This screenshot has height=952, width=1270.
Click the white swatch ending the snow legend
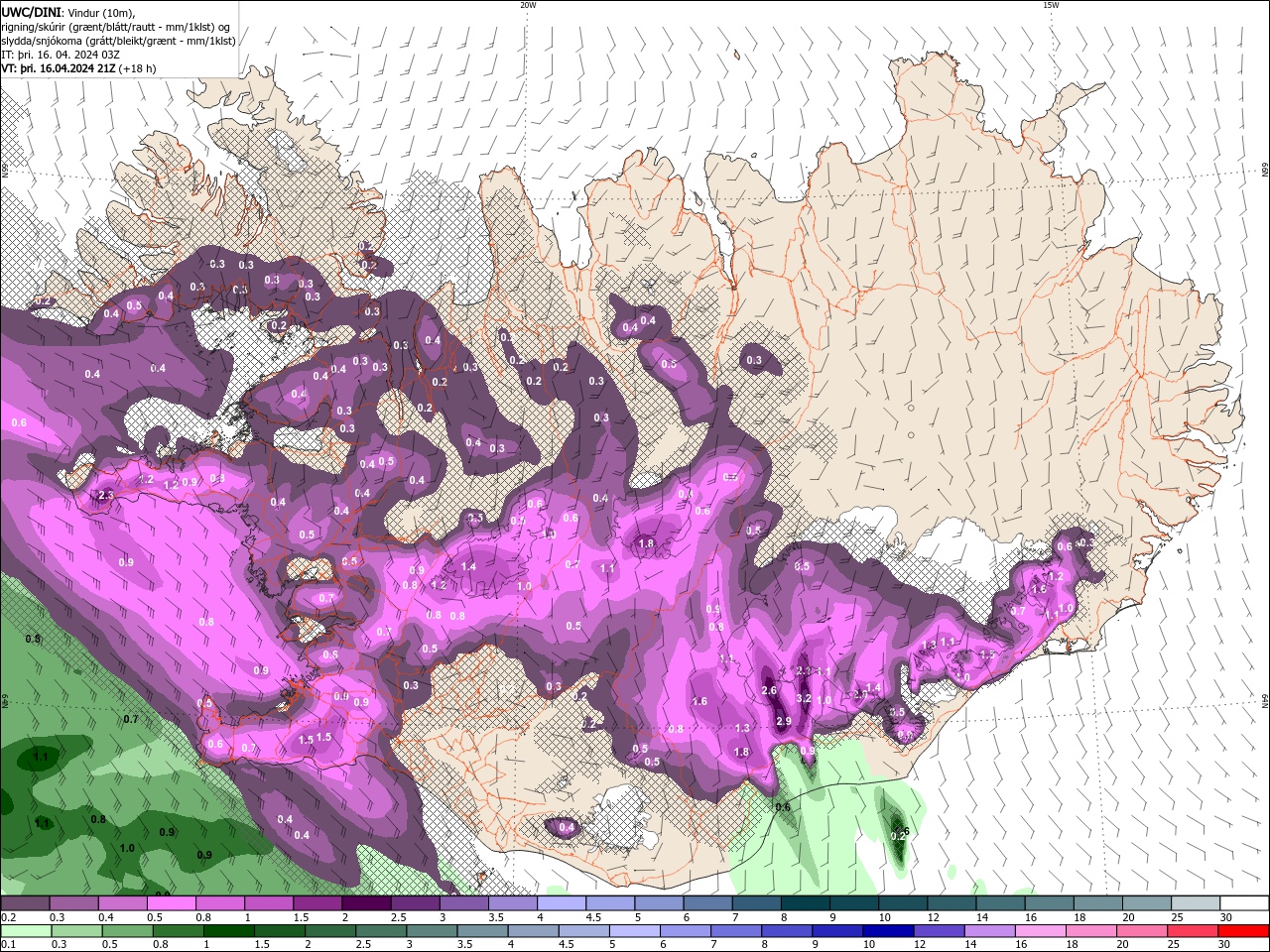(1245, 903)
